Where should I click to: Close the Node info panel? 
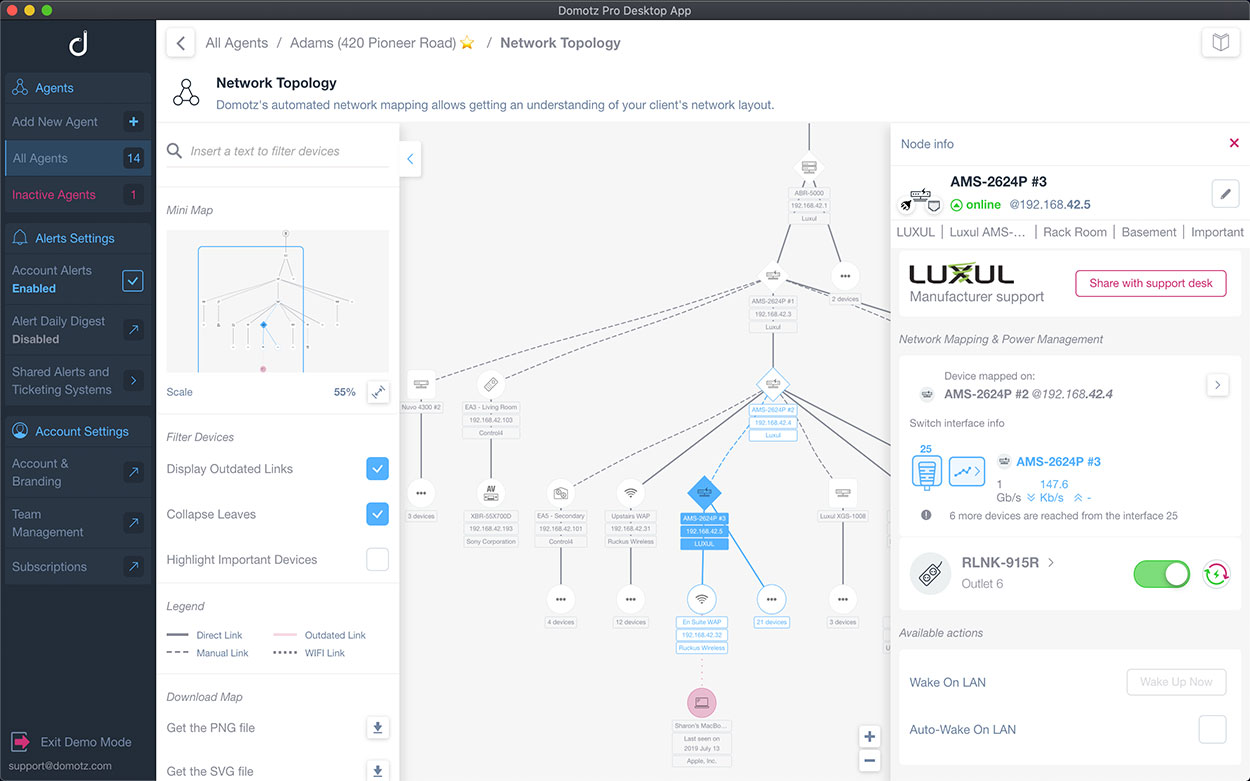[1234, 144]
